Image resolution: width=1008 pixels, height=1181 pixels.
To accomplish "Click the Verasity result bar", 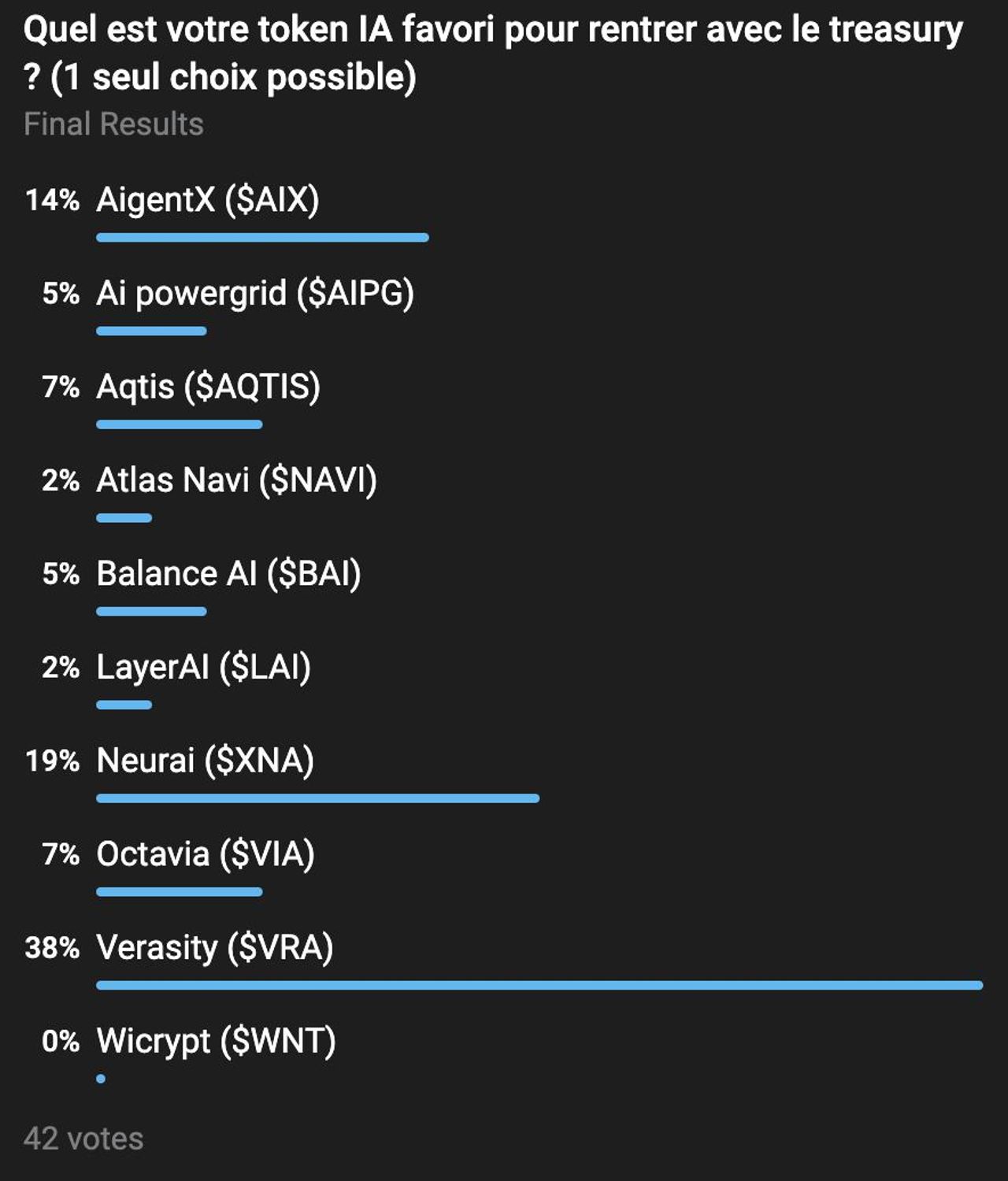I will point(539,985).
